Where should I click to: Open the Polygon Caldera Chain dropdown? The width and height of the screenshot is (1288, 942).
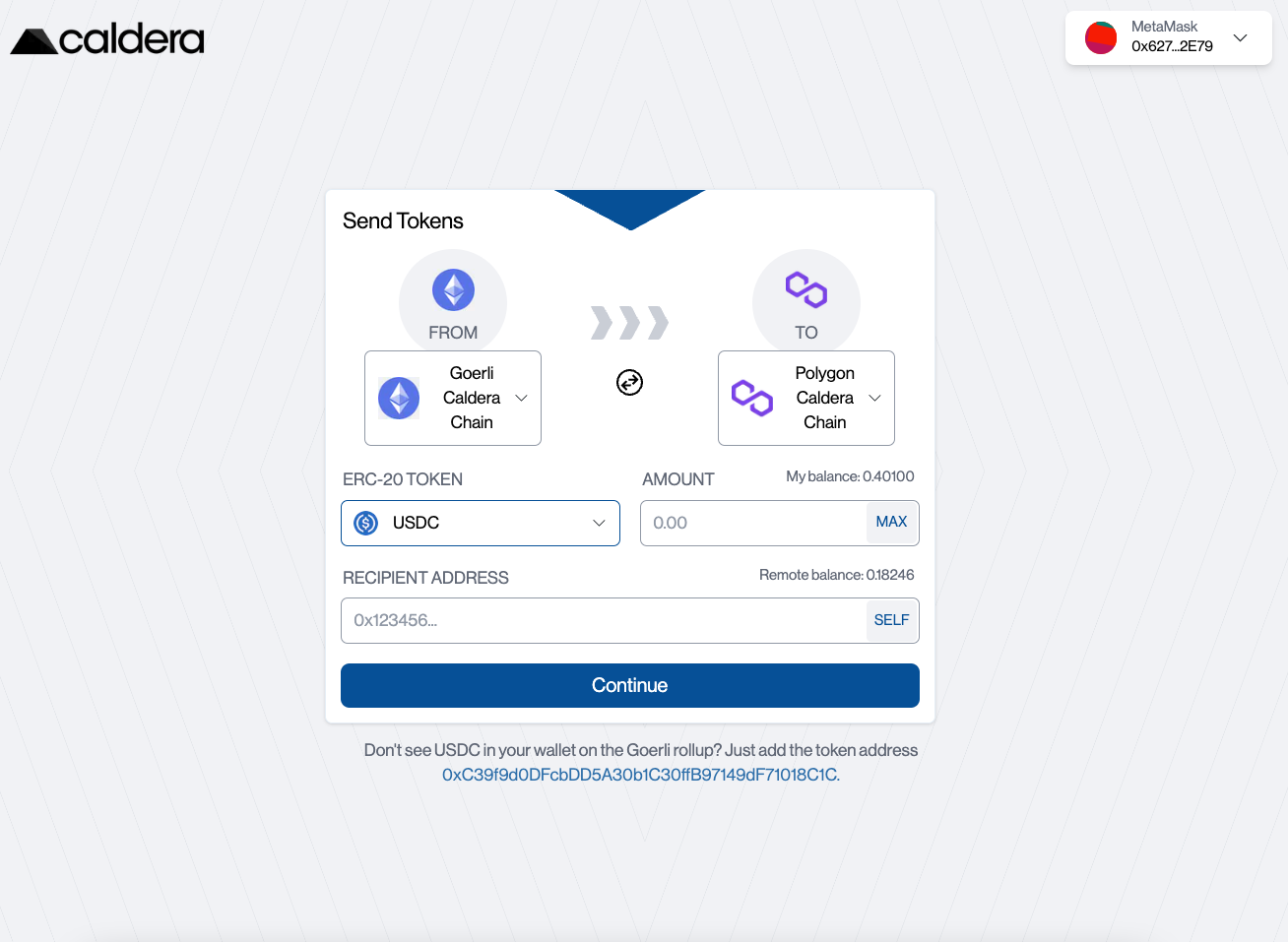(806, 398)
